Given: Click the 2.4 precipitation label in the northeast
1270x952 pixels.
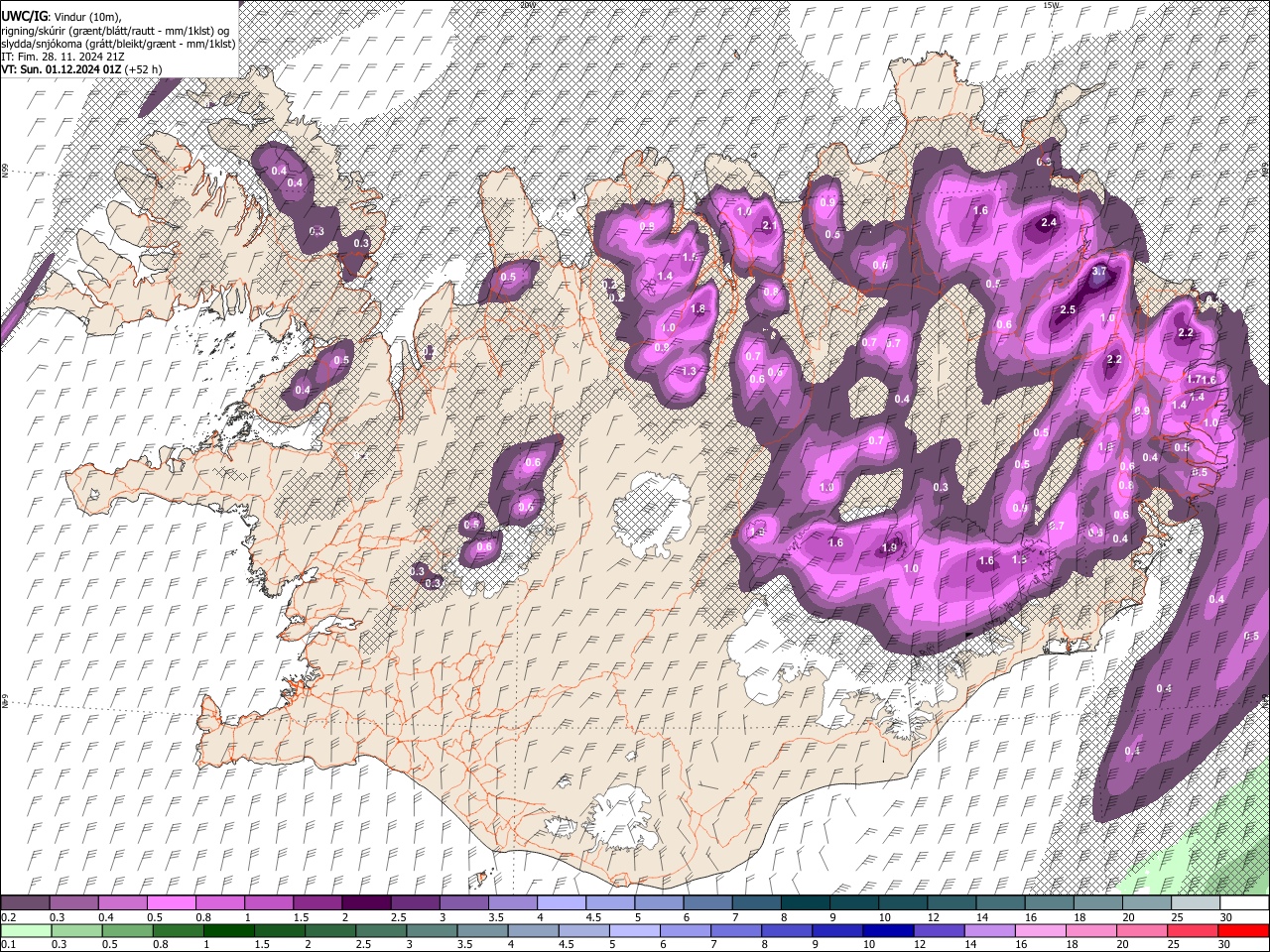Looking at the screenshot, I should point(1049,223).
